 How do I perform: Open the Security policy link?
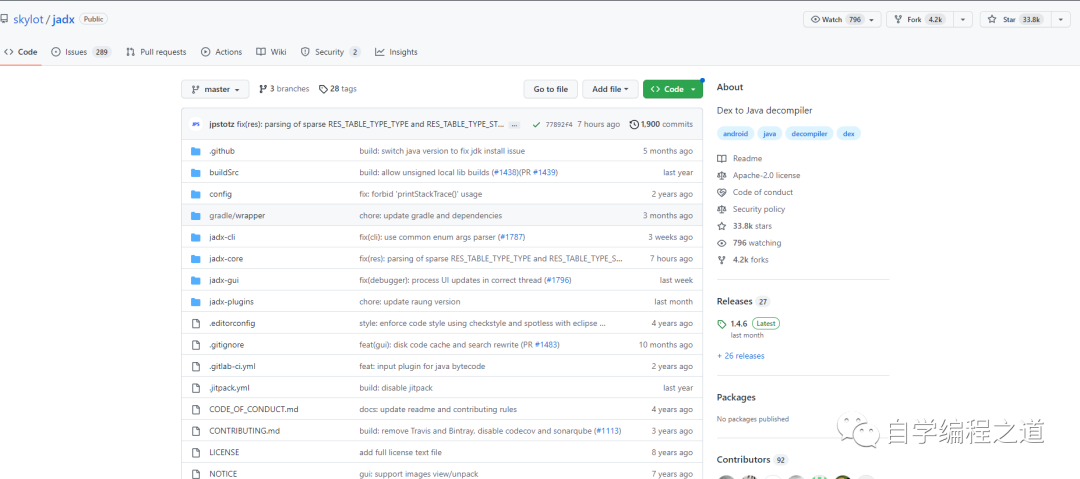click(x=758, y=209)
